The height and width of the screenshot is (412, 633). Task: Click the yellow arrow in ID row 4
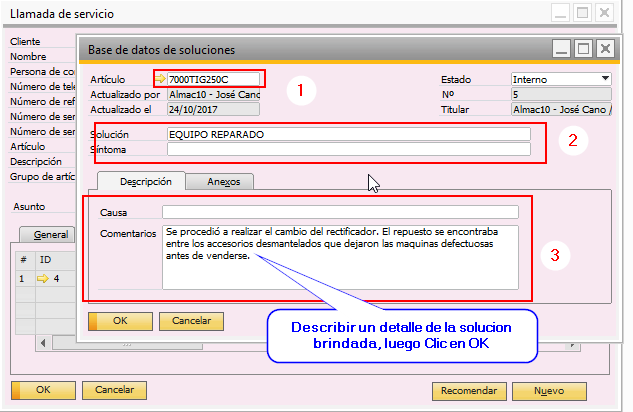42,279
